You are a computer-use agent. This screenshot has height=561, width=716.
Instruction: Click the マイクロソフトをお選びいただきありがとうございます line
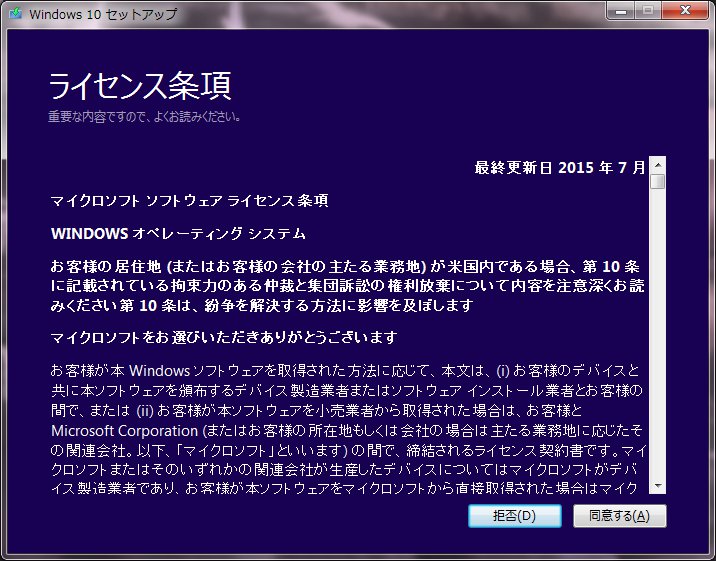pos(224,338)
